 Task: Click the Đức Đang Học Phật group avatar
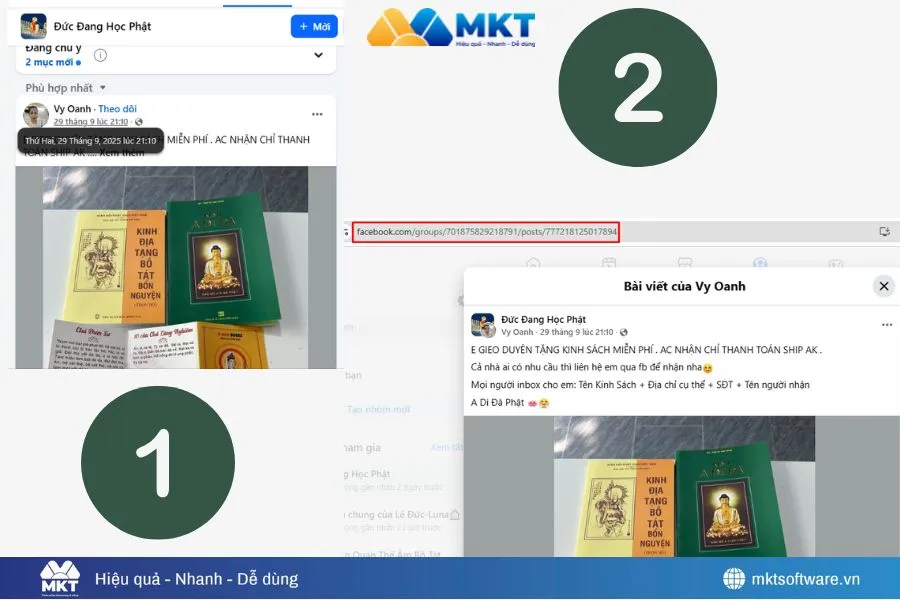[x=33, y=25]
